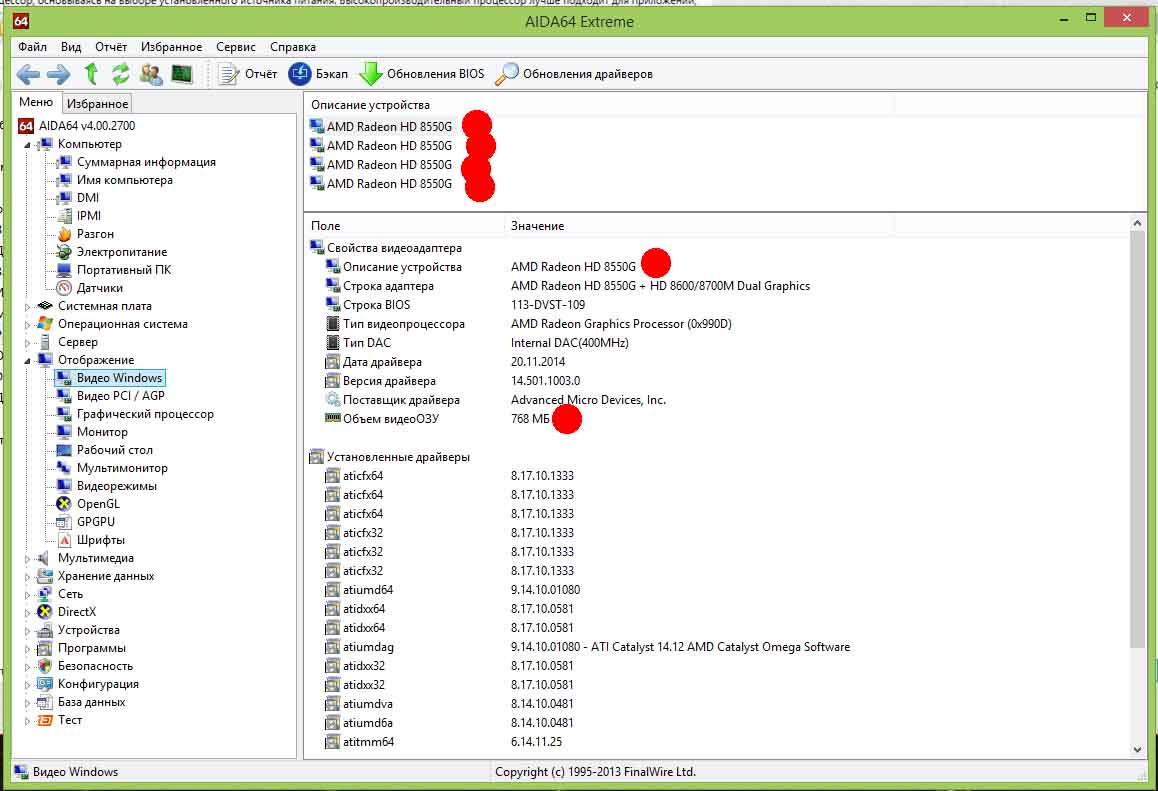
Task: Select the atitmm64 driver row
Action: 716,742
